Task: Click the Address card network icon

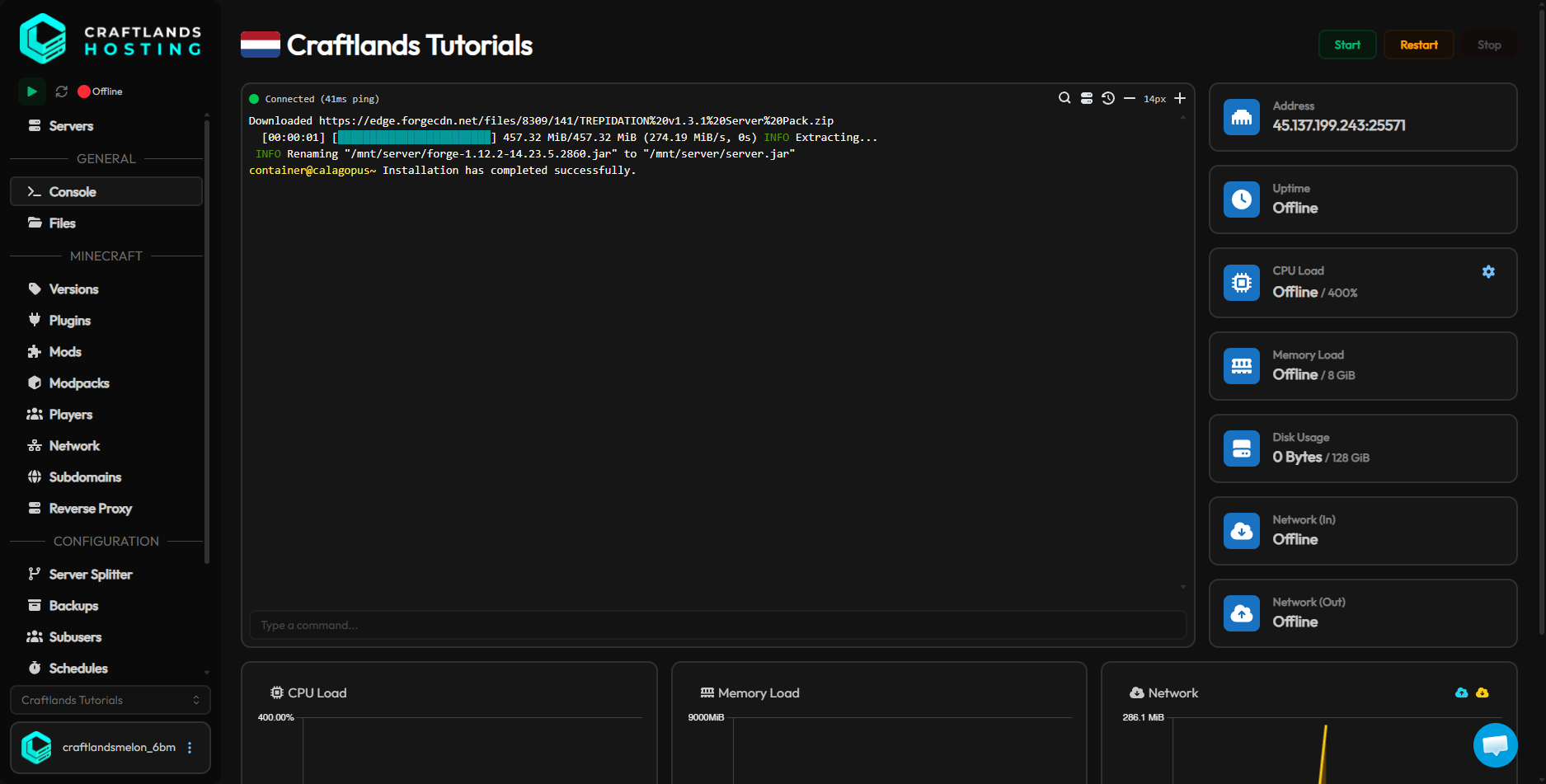Action: 1242,117
